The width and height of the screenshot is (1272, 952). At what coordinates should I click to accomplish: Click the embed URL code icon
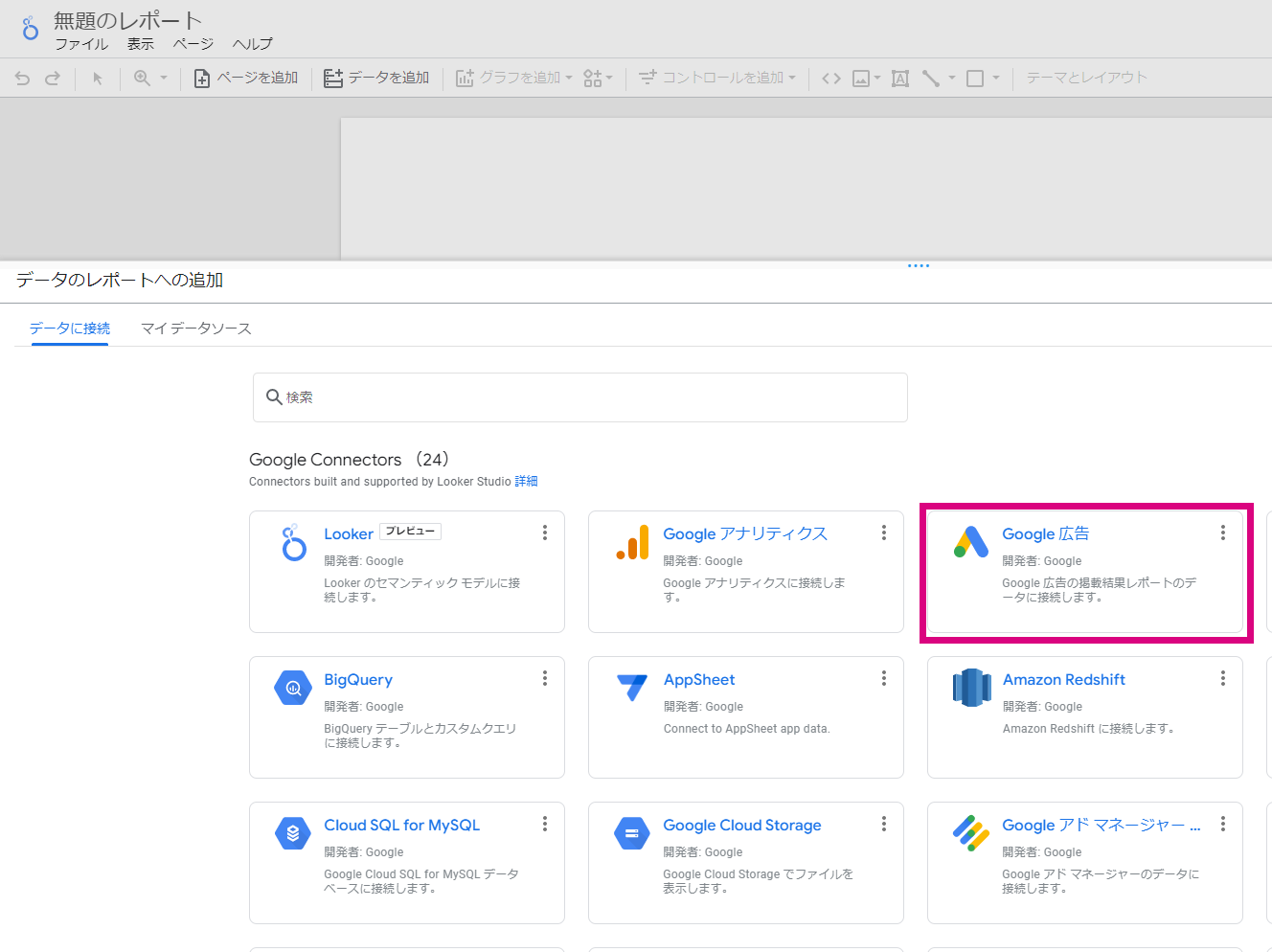point(831,79)
